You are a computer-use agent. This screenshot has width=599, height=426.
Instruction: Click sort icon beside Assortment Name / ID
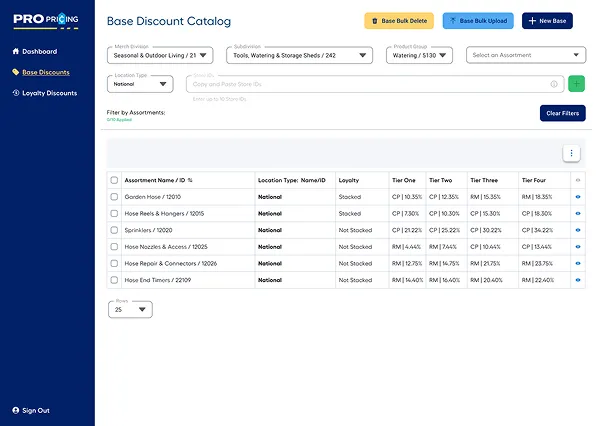[190, 180]
